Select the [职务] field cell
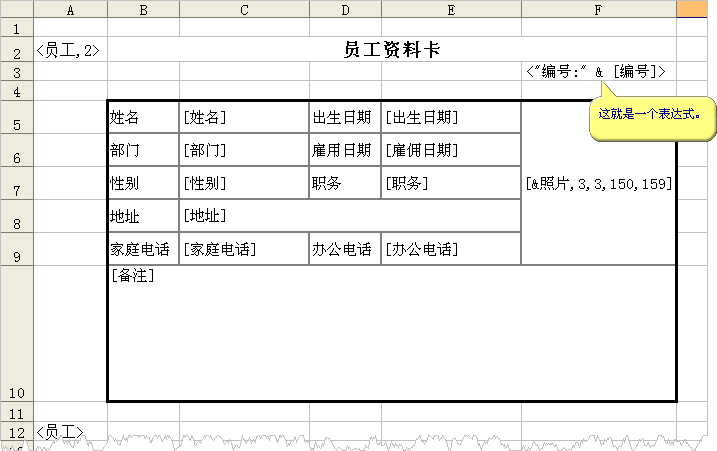Screen dimensions: 717x451 tap(450, 183)
